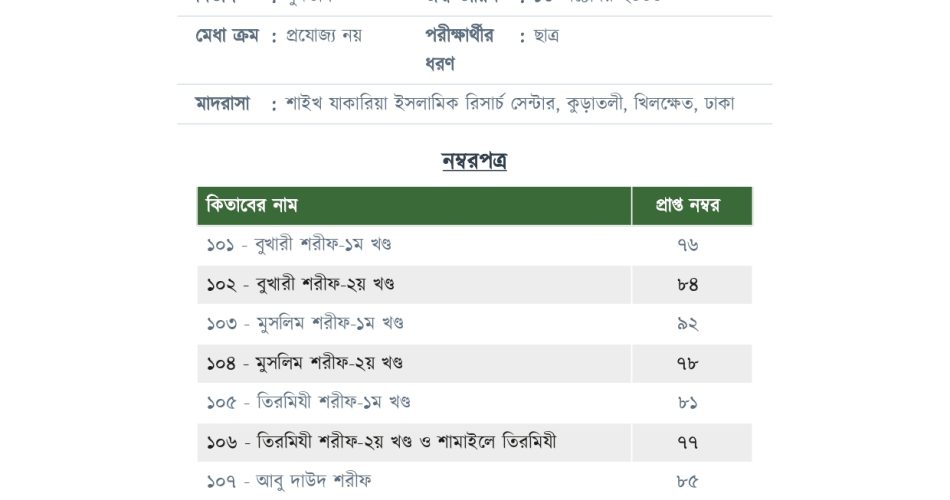This screenshot has width=950, height=500.
Task: Select the score ৭৭ in row ১০৬
Action: [x=688, y=442]
